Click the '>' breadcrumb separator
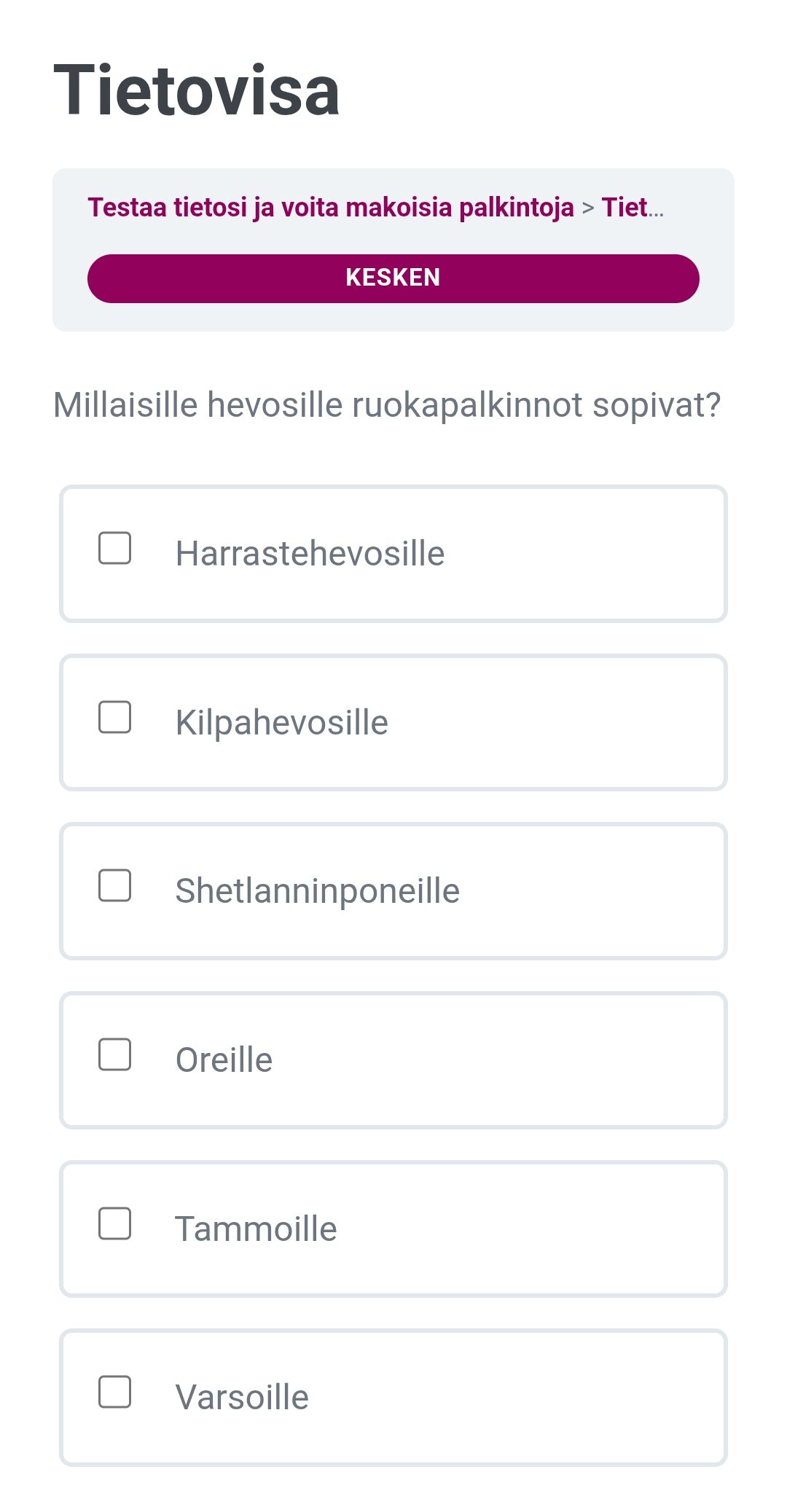The image size is (787, 1512). (588, 208)
